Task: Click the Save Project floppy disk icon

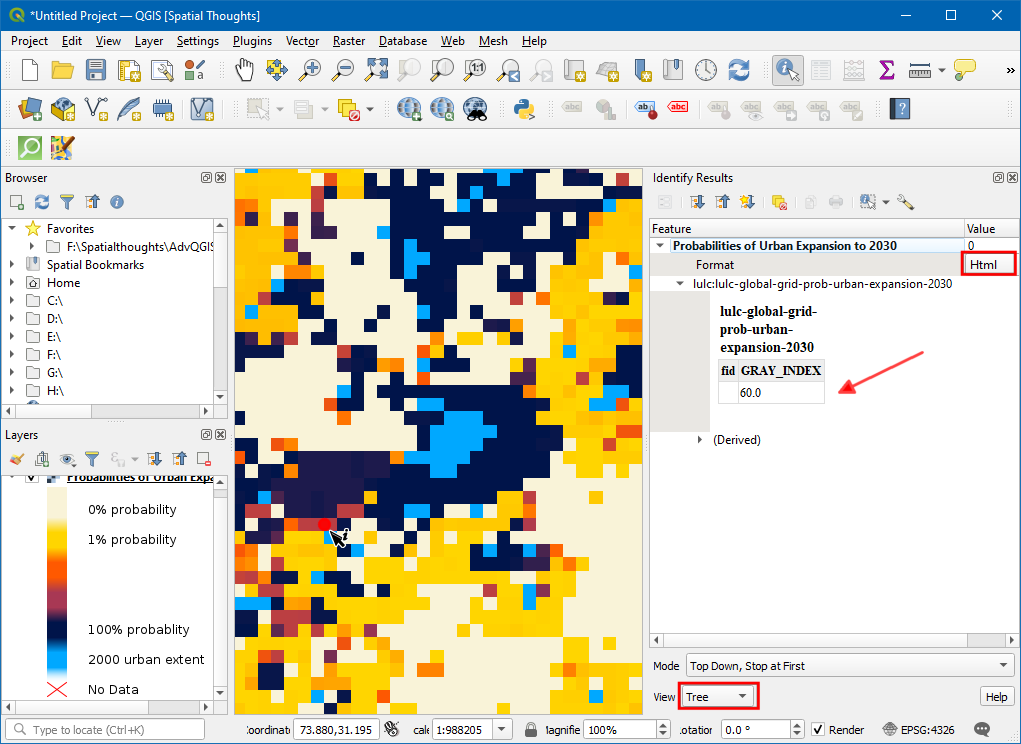Action: click(x=96, y=70)
